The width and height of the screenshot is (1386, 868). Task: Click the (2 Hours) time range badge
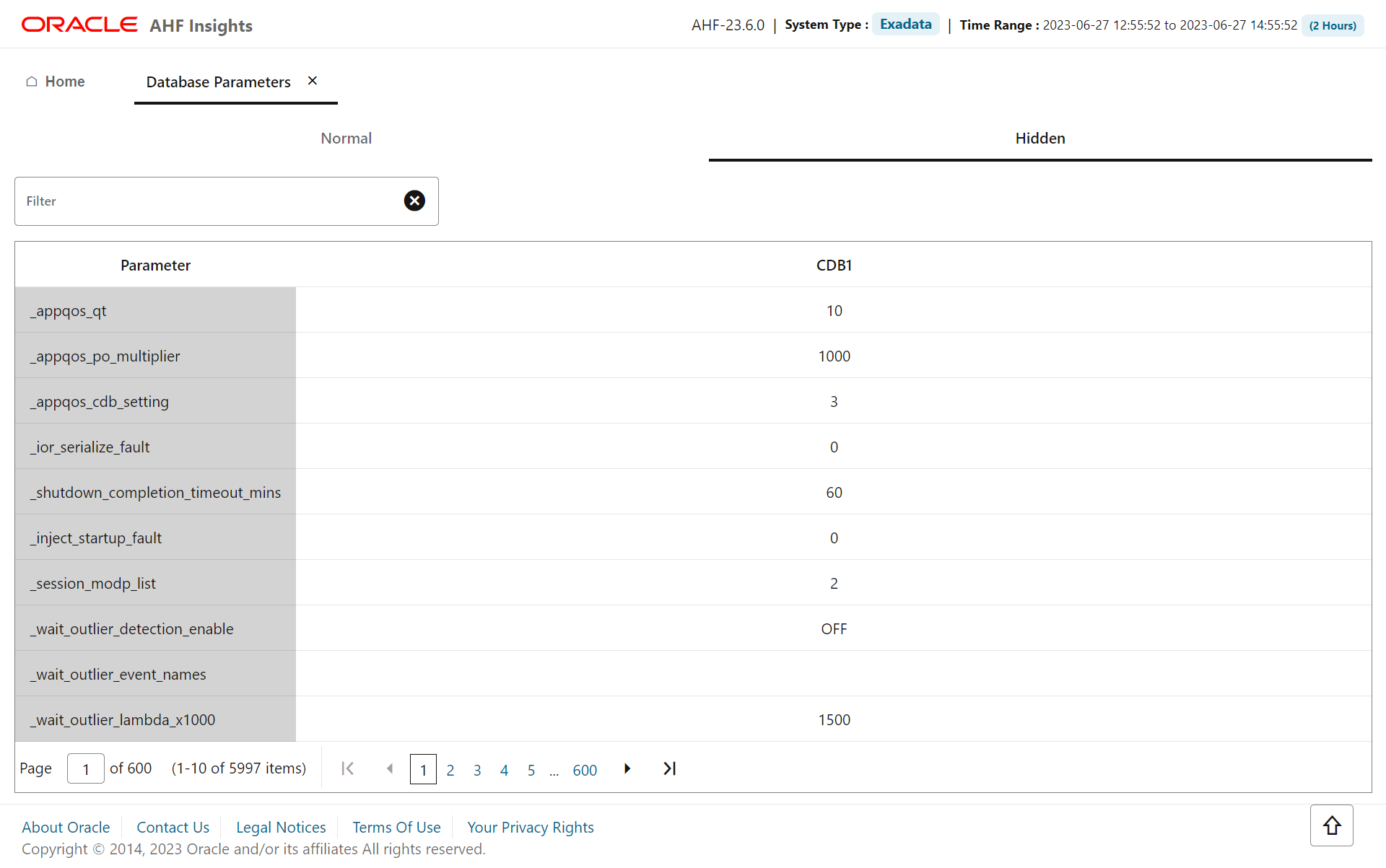1333,25
